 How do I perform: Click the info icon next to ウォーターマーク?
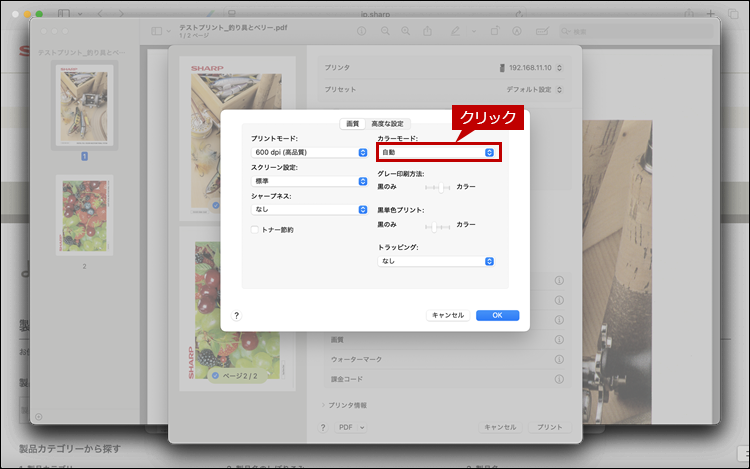coord(559,359)
